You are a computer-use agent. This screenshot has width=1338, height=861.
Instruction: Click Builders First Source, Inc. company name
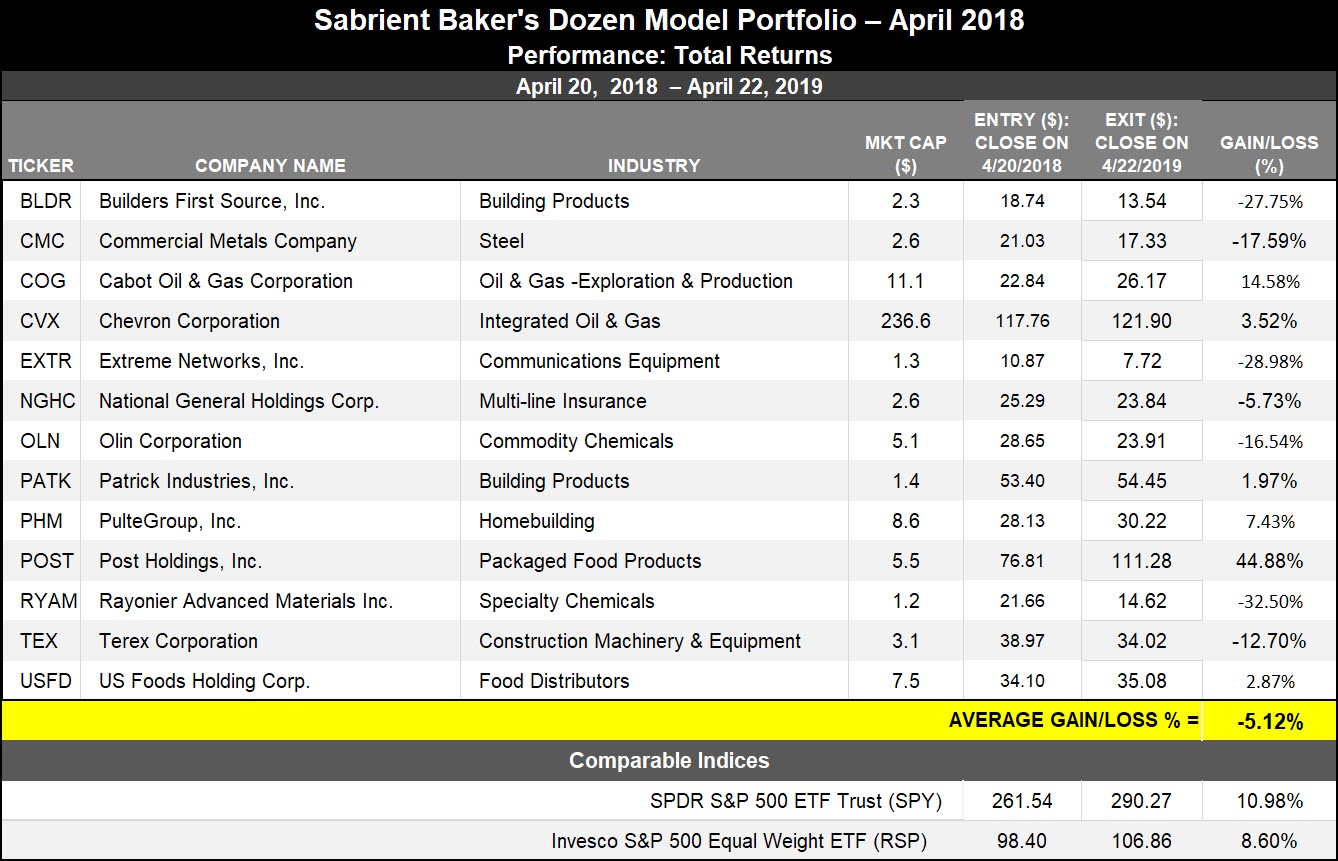coord(212,201)
